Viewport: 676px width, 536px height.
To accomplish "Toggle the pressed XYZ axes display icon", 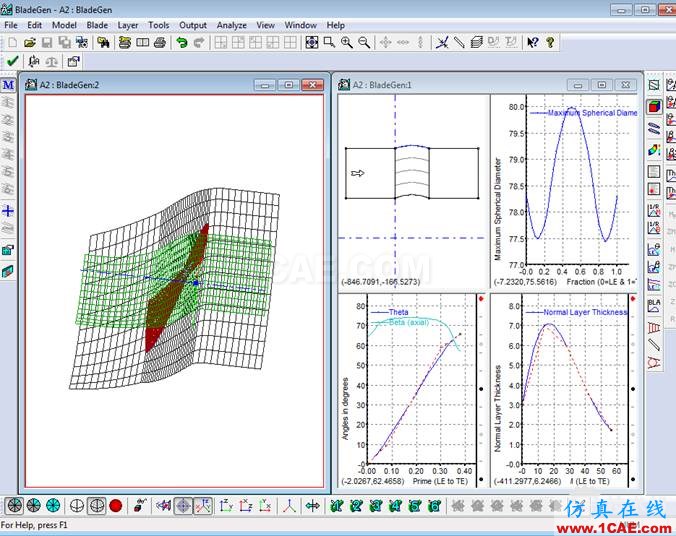I will click(203, 505).
